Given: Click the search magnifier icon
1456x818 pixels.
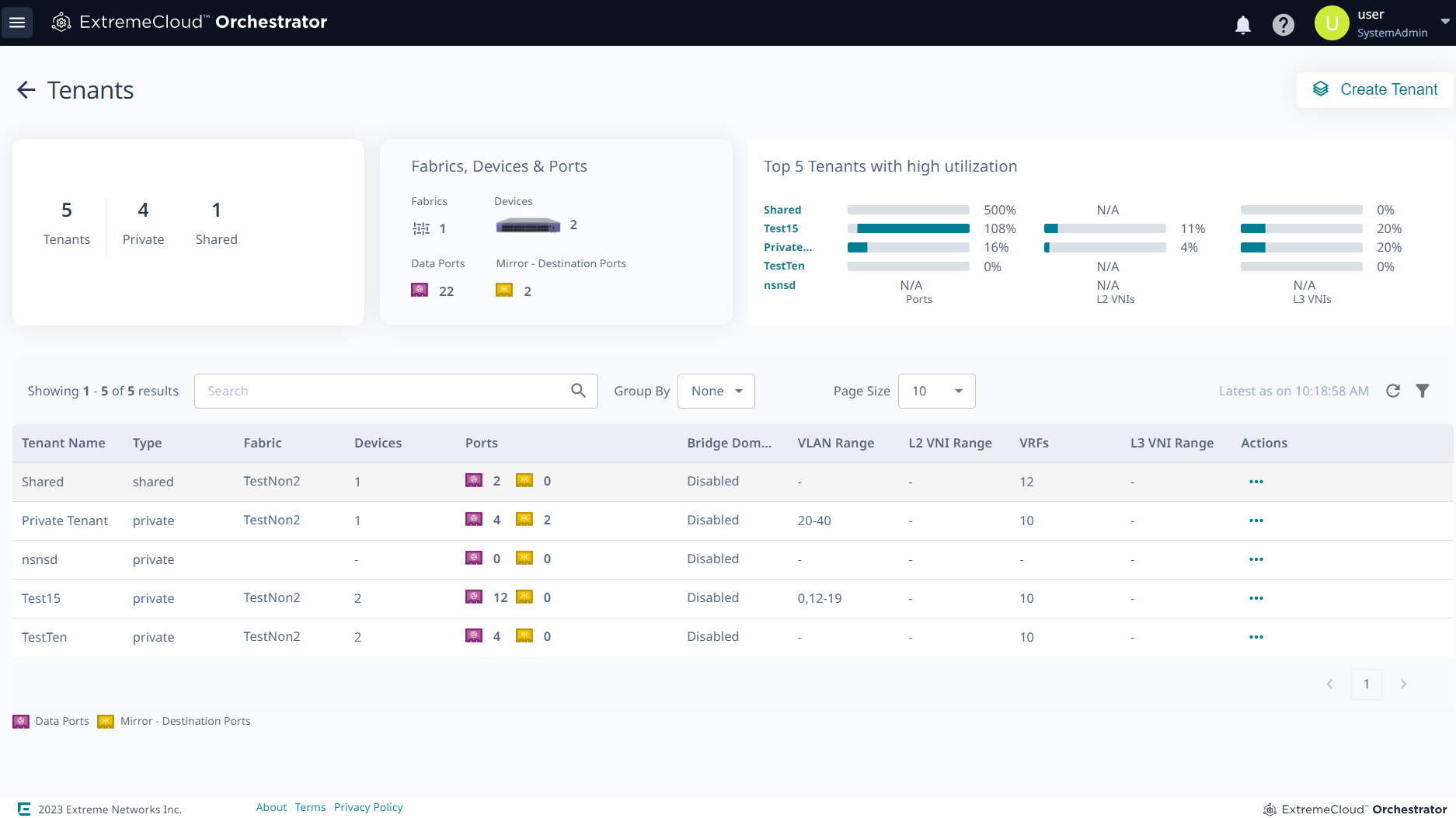Looking at the screenshot, I should (x=578, y=391).
